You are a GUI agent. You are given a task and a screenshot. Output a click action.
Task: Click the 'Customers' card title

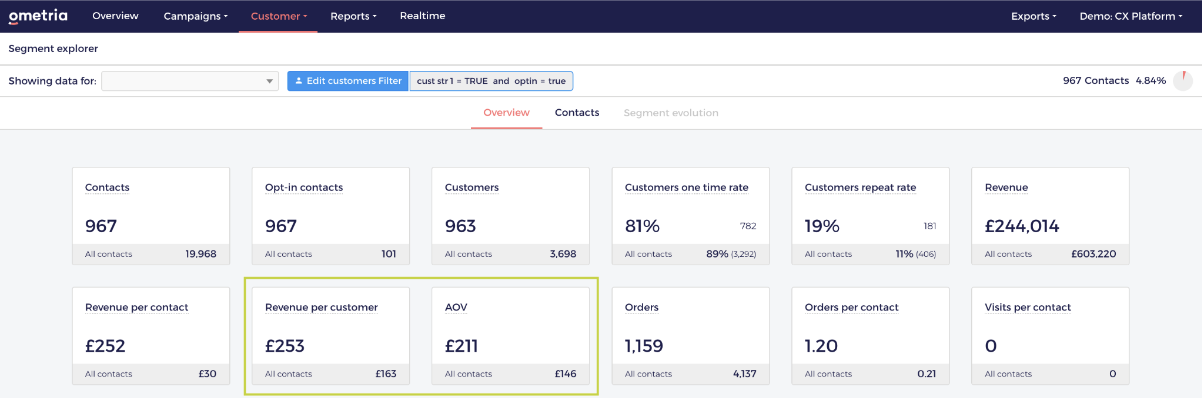(x=472, y=187)
